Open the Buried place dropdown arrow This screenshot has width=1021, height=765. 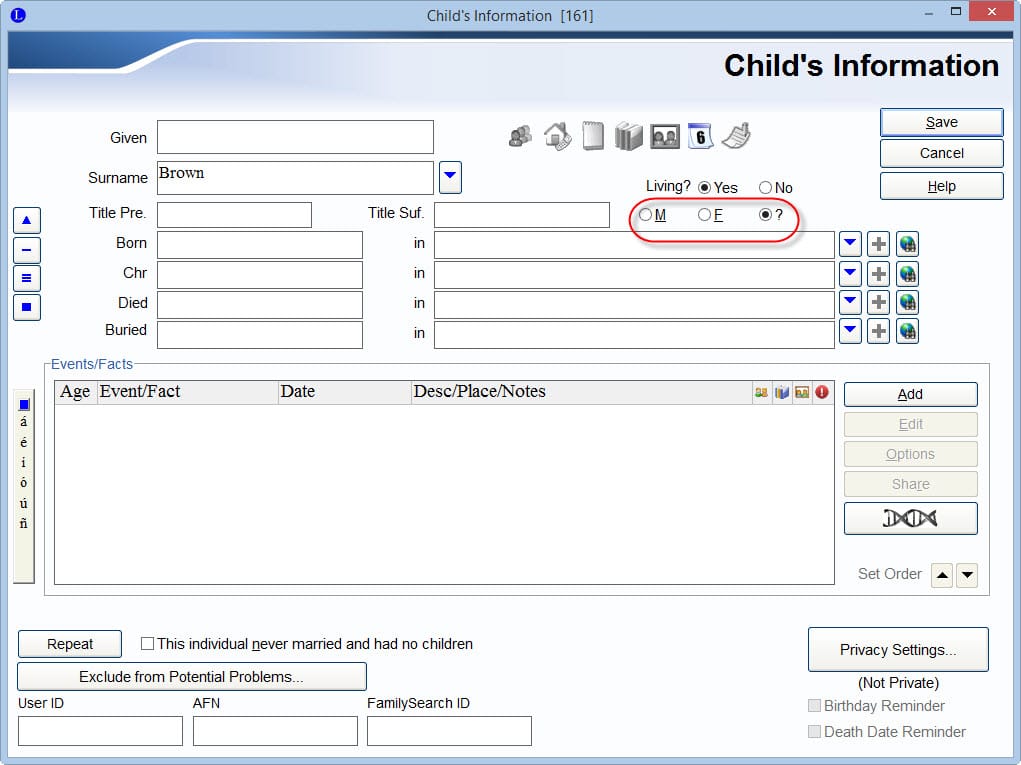tap(850, 331)
